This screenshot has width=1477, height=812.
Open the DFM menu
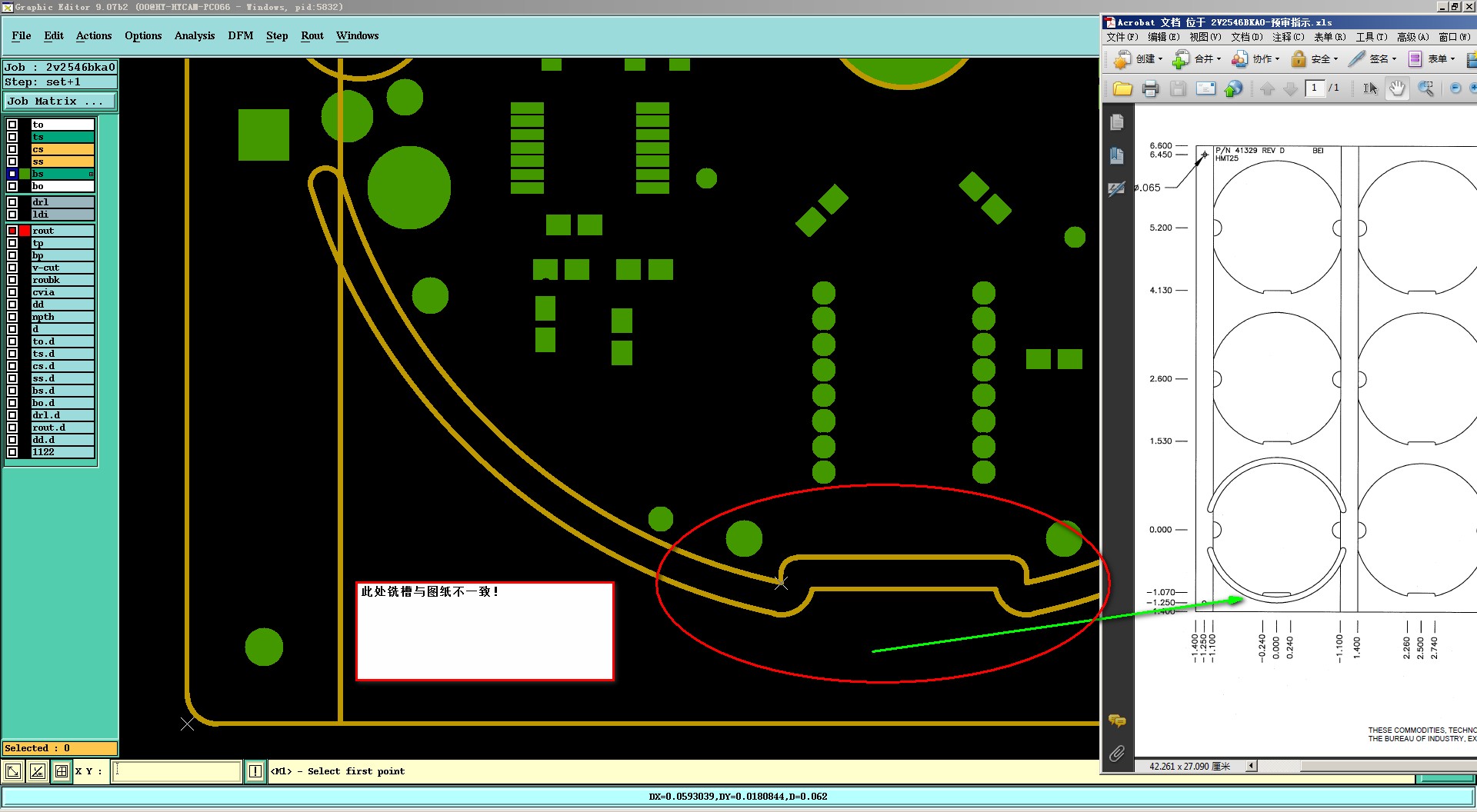click(241, 35)
